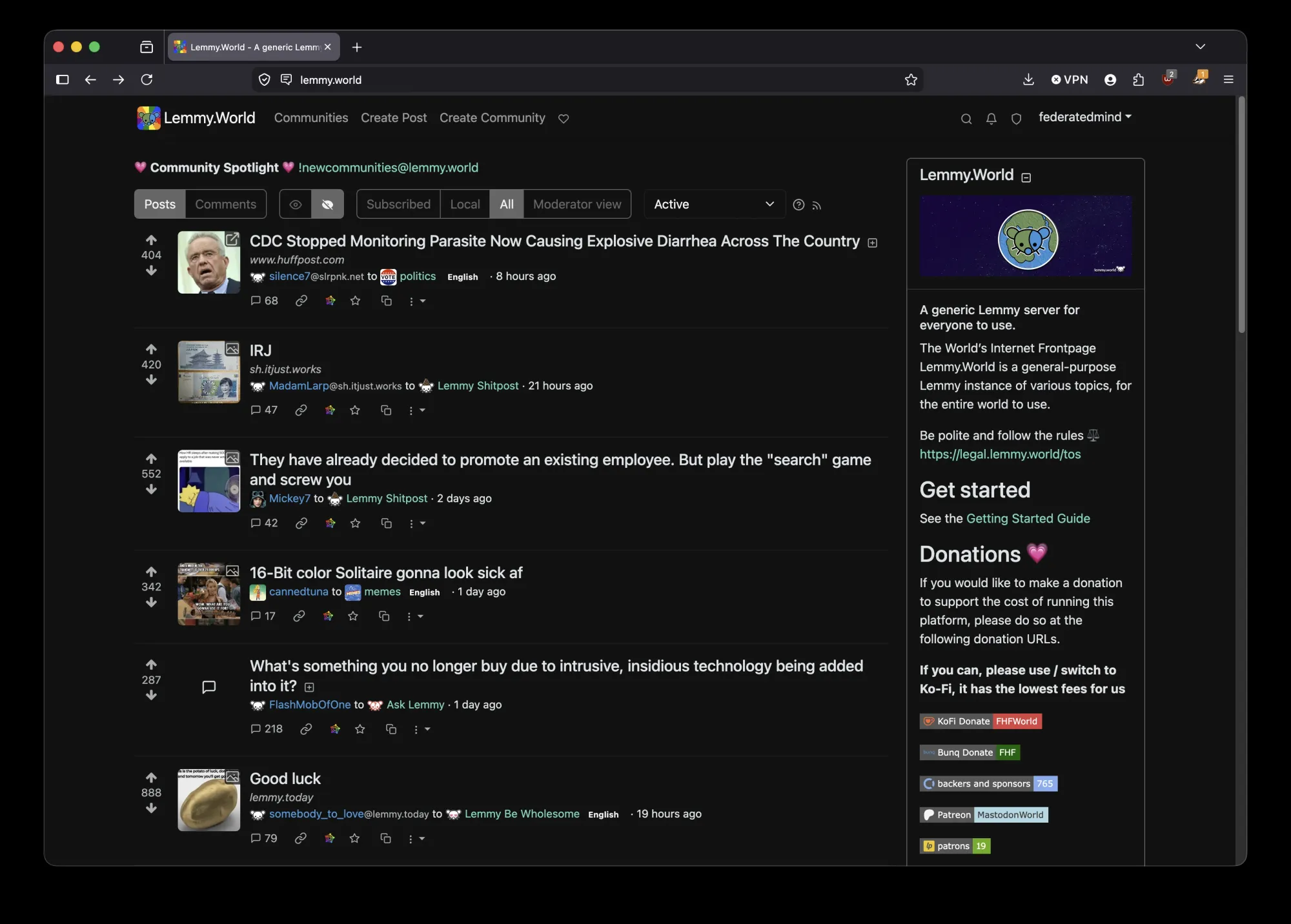1291x924 pixels.
Task: Open the notifications bell icon
Action: tap(991, 119)
